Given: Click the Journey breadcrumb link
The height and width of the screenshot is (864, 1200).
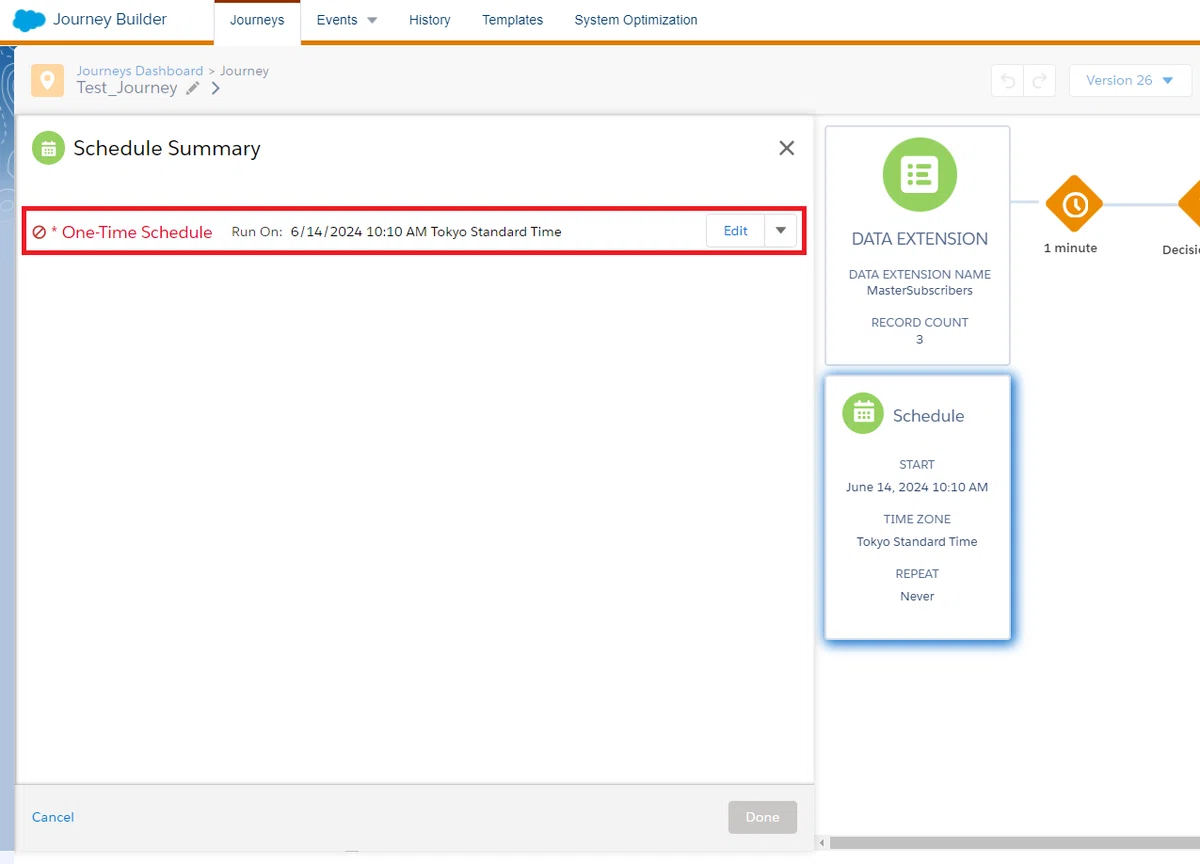Looking at the screenshot, I should (245, 71).
